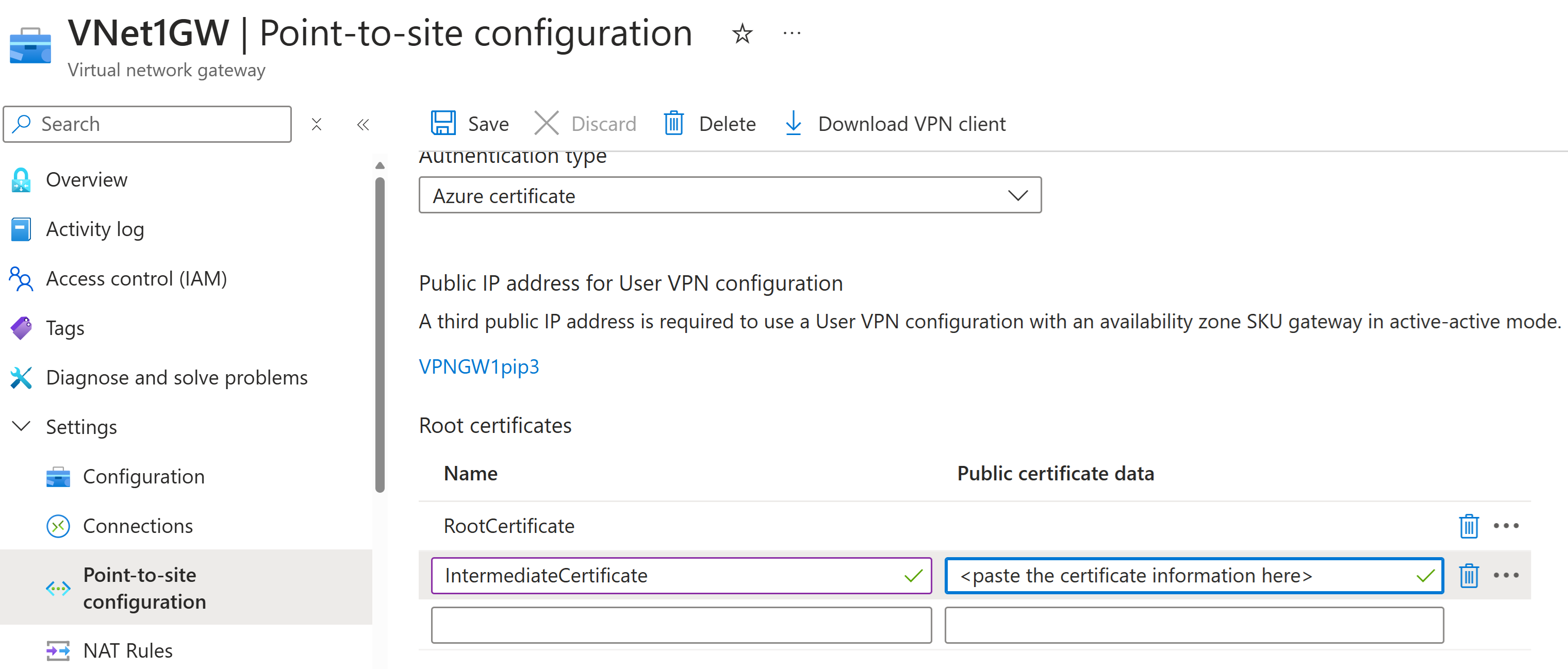This screenshot has width=1568, height=669.
Task: Click the sidebar vertical scrollbar
Action: pos(380,334)
